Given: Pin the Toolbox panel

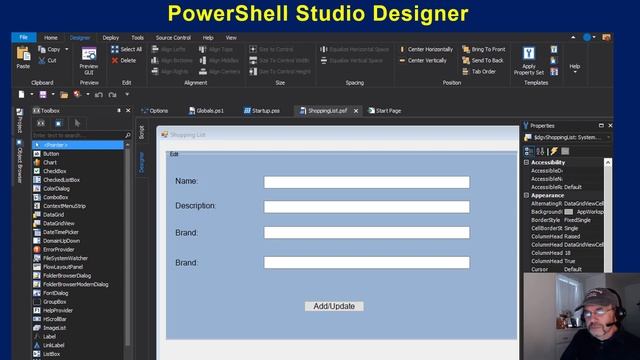Looking at the screenshot, I should (119, 111).
